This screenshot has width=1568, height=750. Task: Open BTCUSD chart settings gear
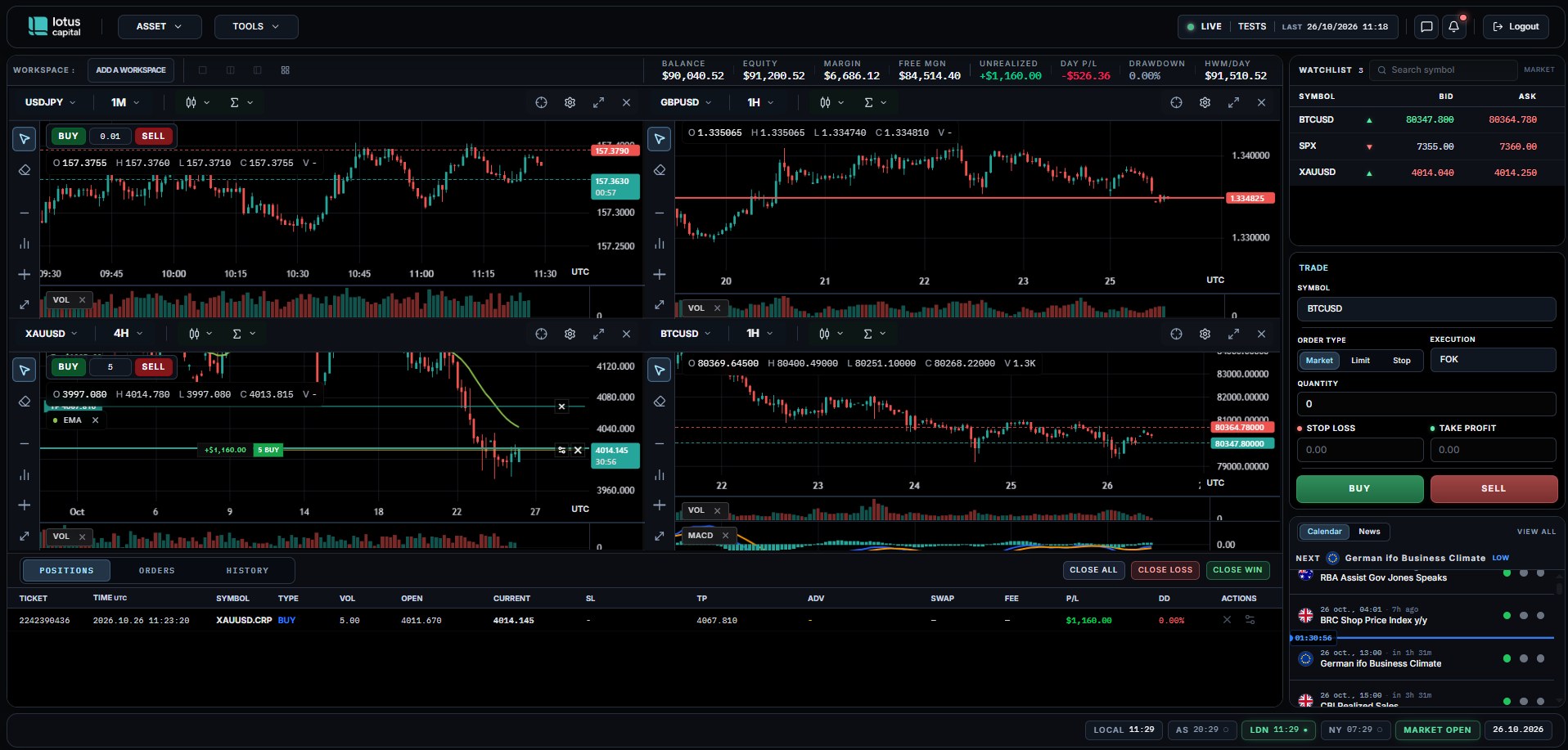click(x=1205, y=334)
